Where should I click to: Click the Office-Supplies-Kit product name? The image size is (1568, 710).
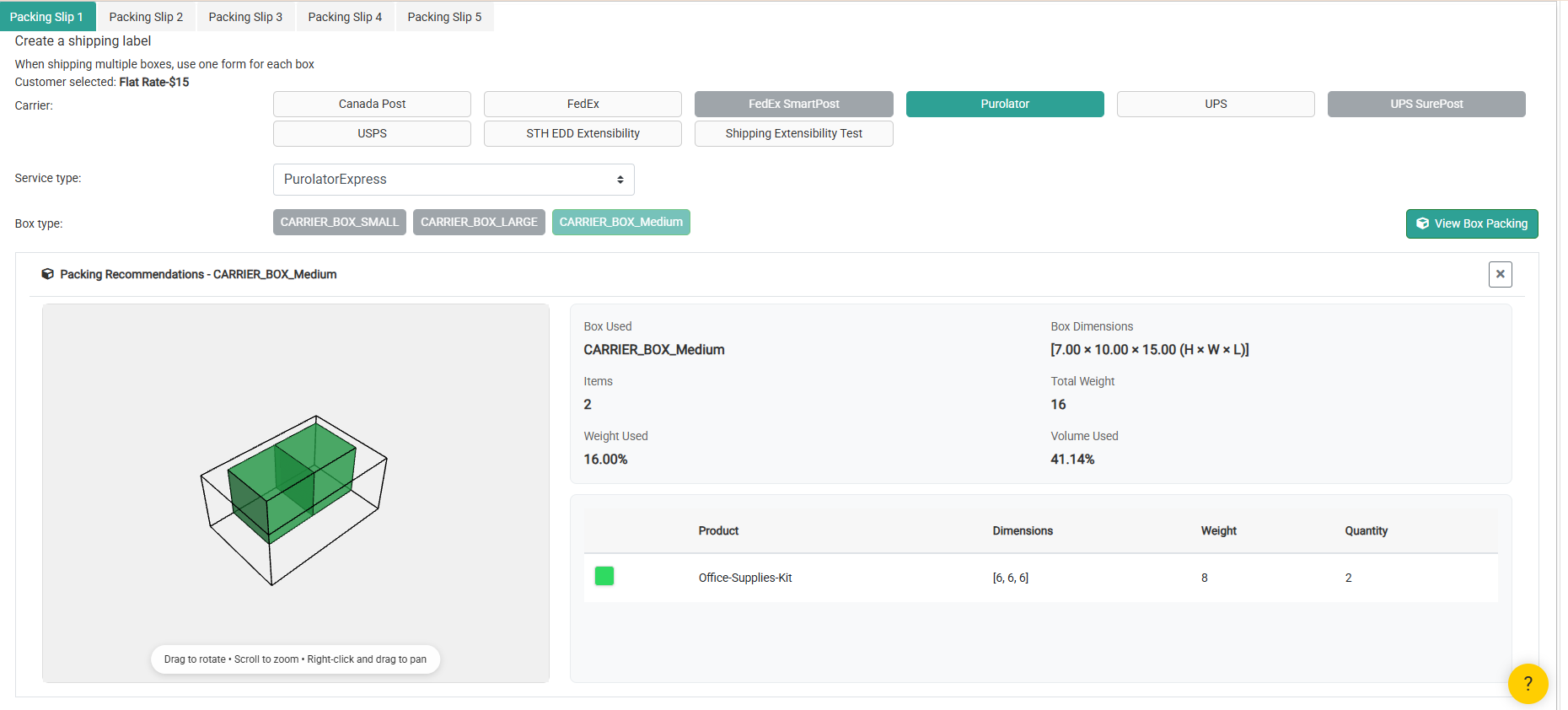(745, 578)
